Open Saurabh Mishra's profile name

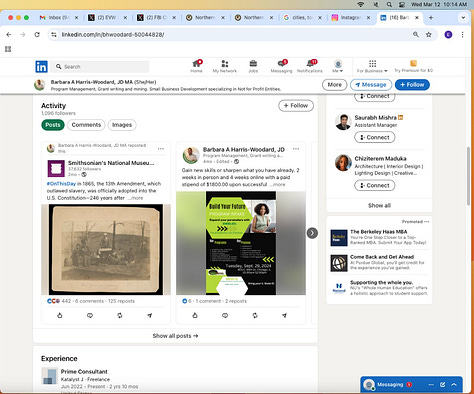coord(375,118)
